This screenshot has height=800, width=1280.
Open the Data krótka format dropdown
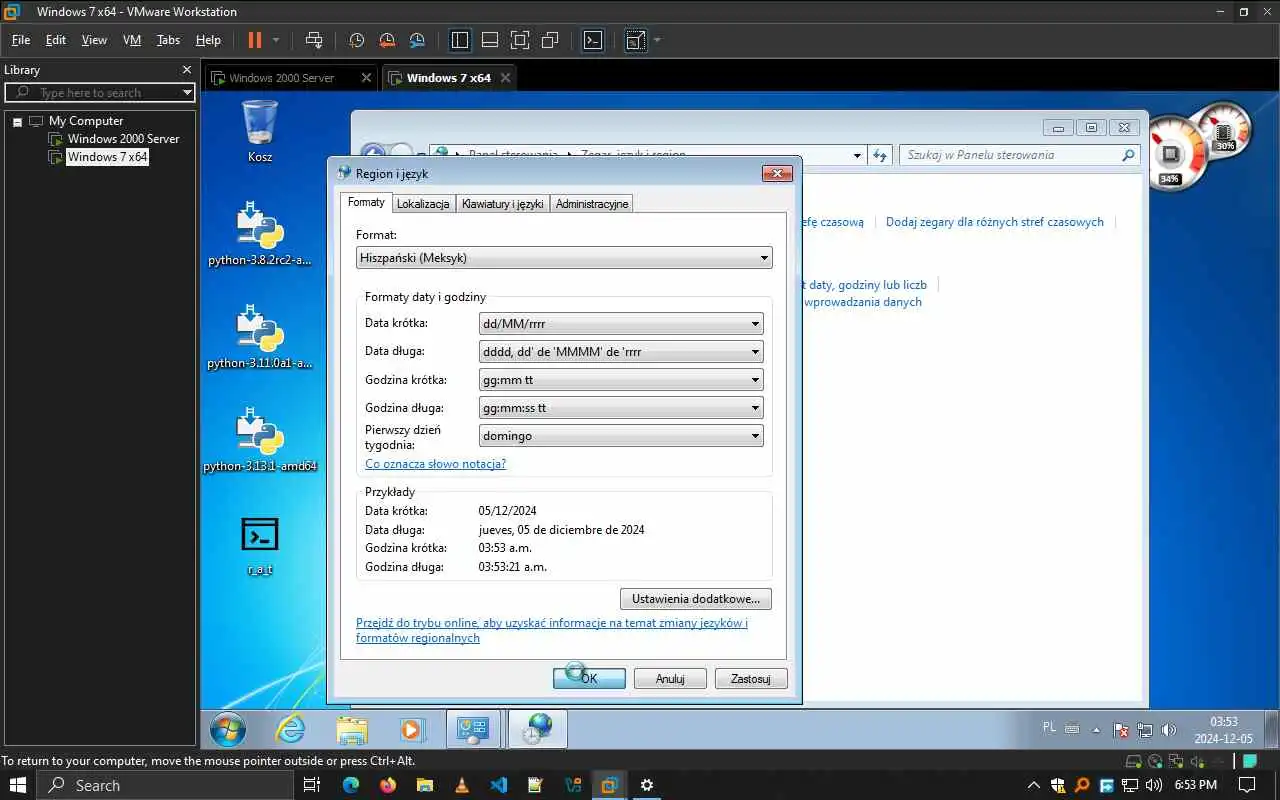[x=621, y=324]
